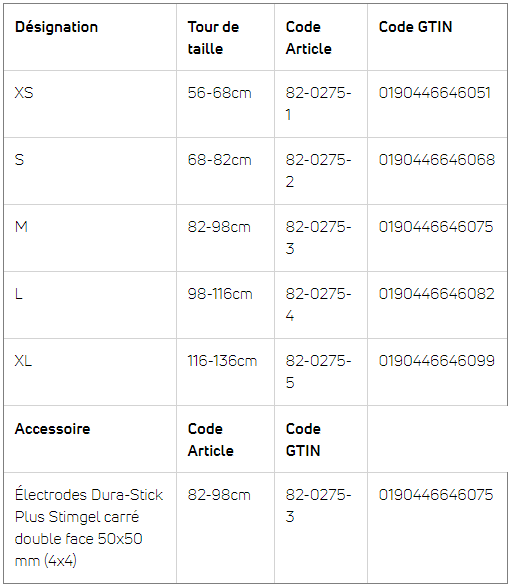The width and height of the screenshot is (512, 588).
Task: Click article code 82-0275-1
Action: (318, 104)
